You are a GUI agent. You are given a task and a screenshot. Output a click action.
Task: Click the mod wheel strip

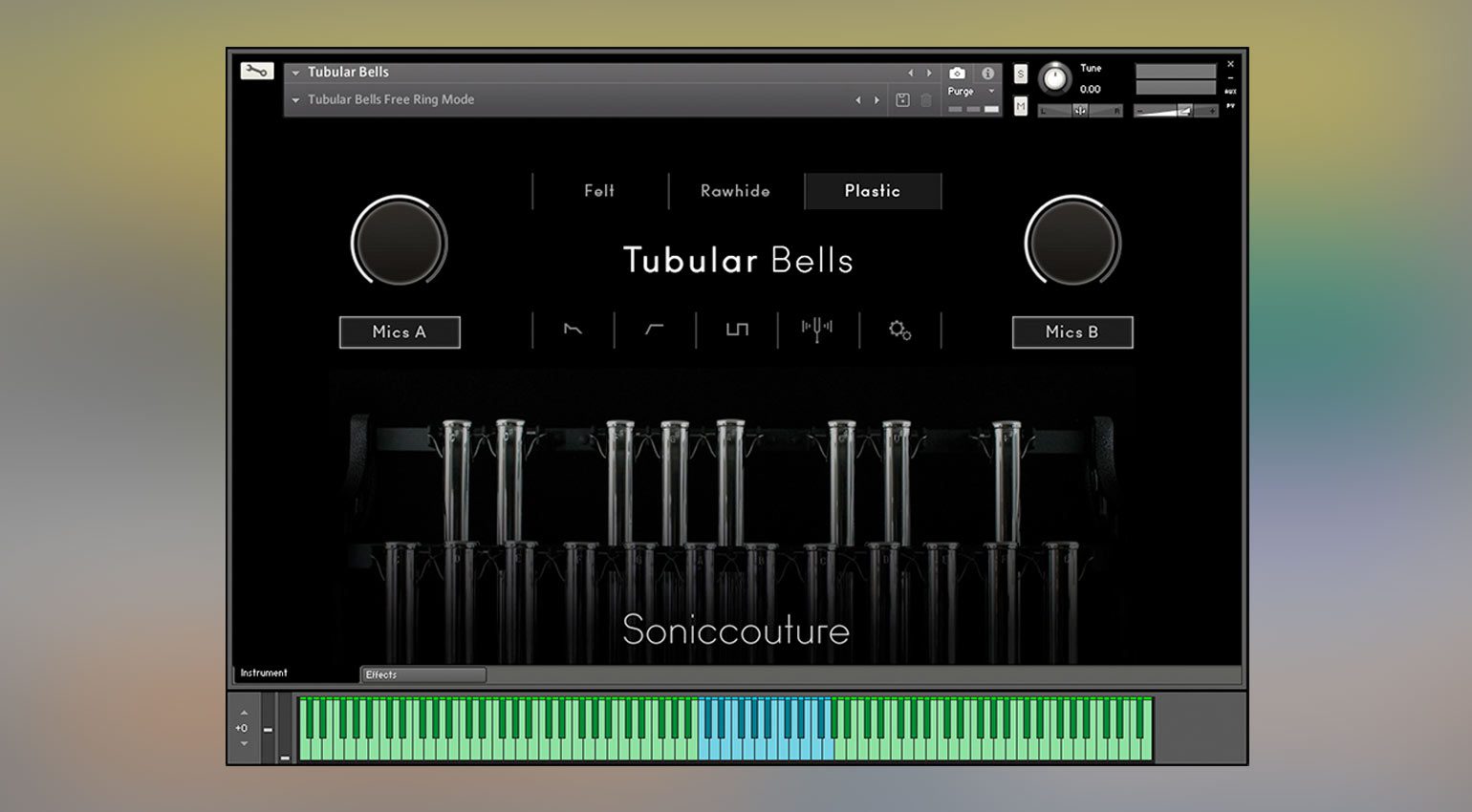[285, 728]
